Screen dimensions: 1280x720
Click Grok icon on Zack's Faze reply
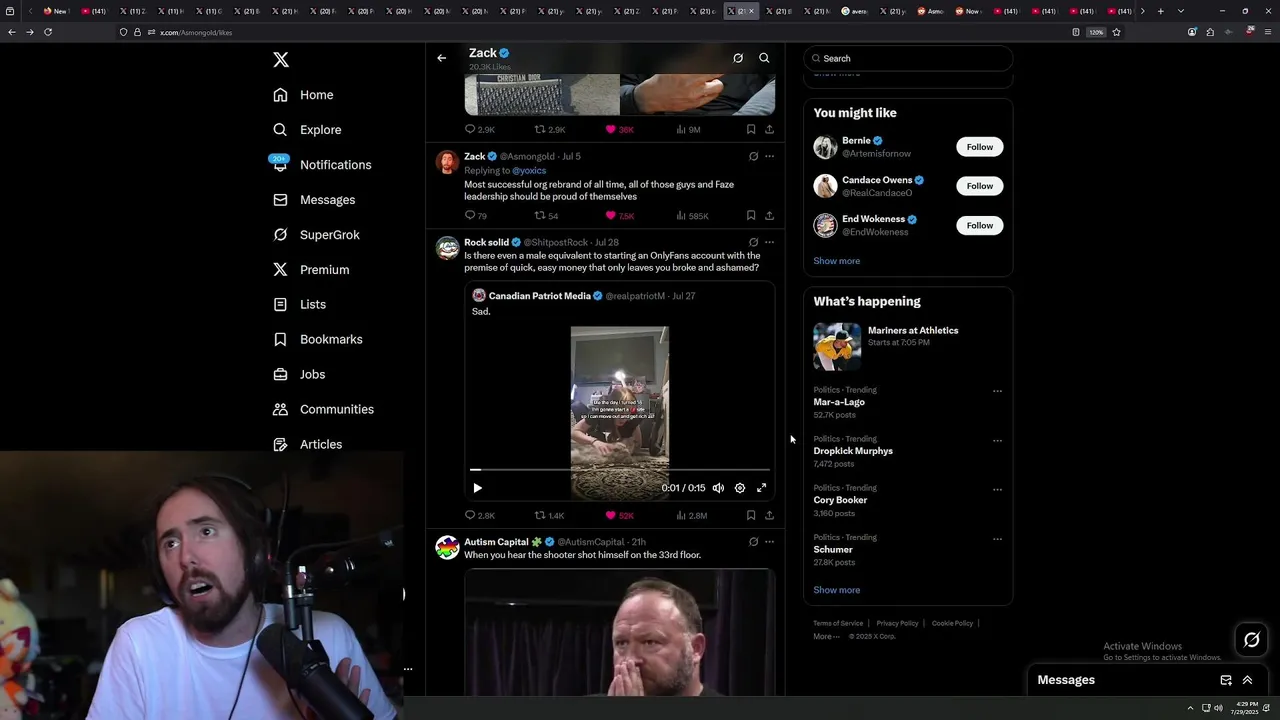(753, 156)
